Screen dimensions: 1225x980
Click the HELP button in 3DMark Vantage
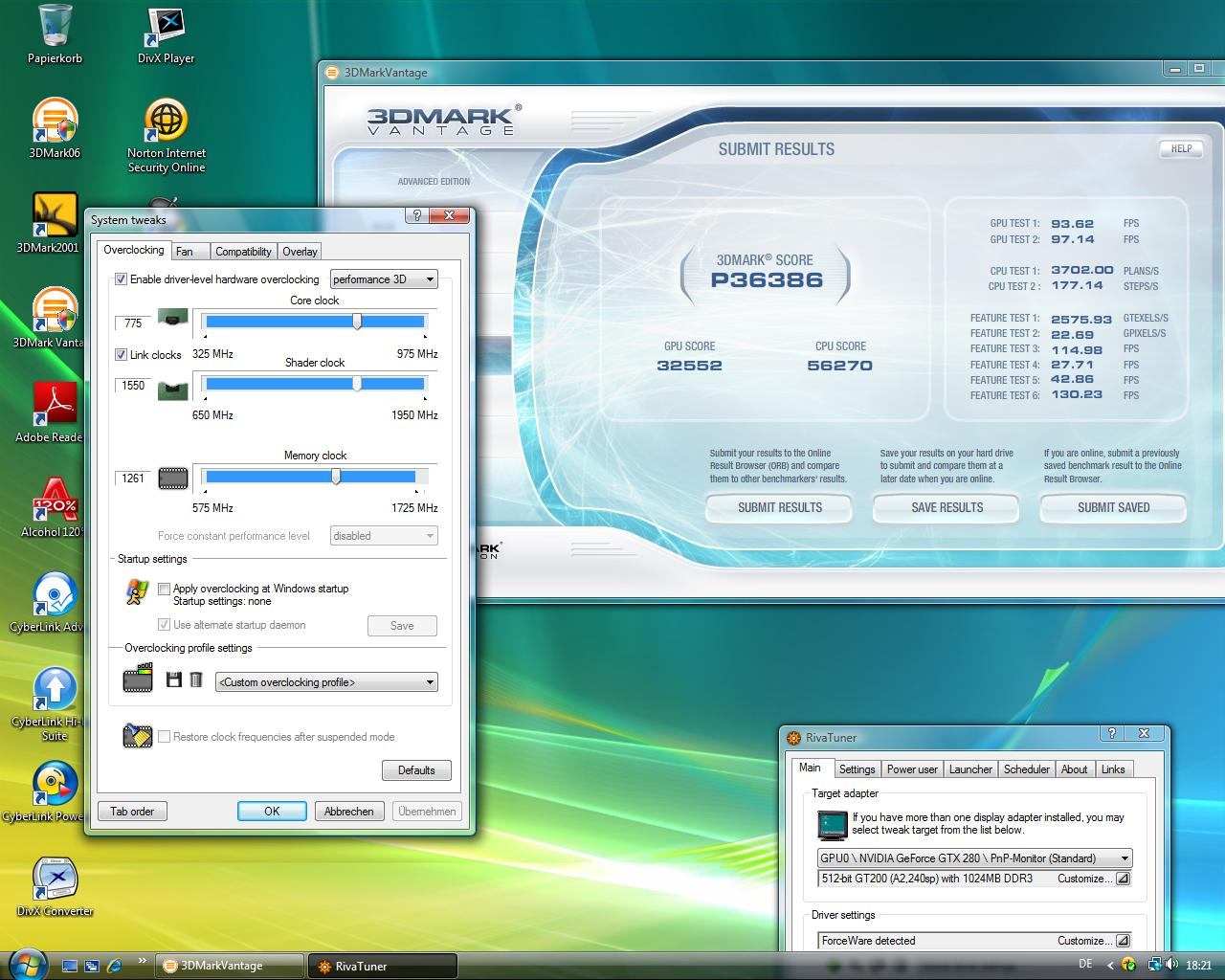coord(1182,148)
